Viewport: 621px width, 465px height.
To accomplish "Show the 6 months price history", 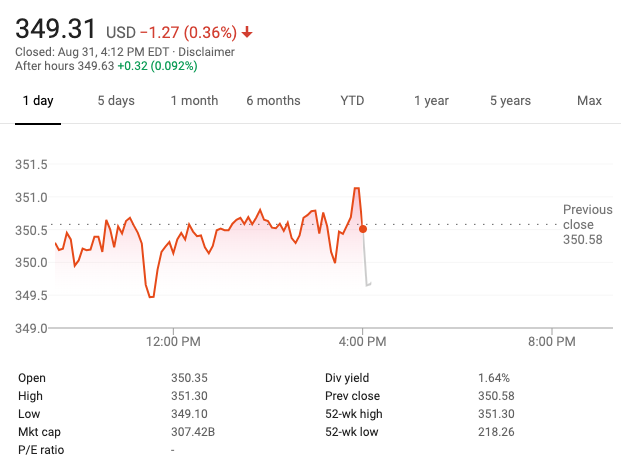I will pyautogui.click(x=273, y=101).
